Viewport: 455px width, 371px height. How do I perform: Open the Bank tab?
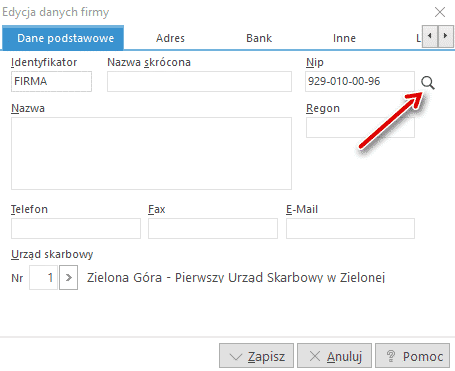pyautogui.click(x=259, y=38)
